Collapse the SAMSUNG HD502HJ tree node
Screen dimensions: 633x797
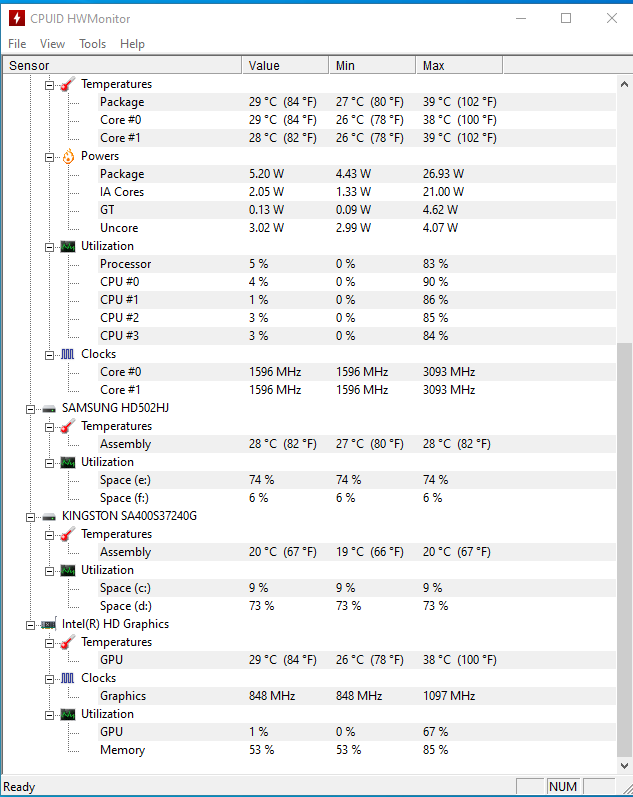point(31,409)
